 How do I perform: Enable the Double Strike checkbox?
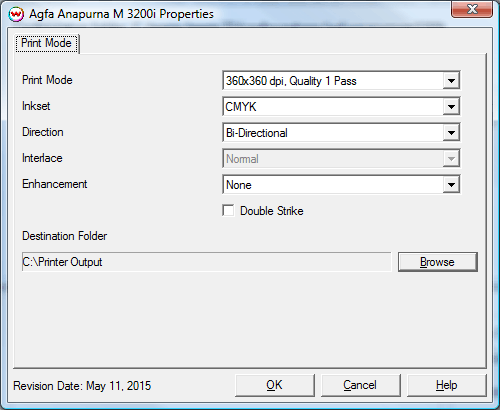pos(228,211)
